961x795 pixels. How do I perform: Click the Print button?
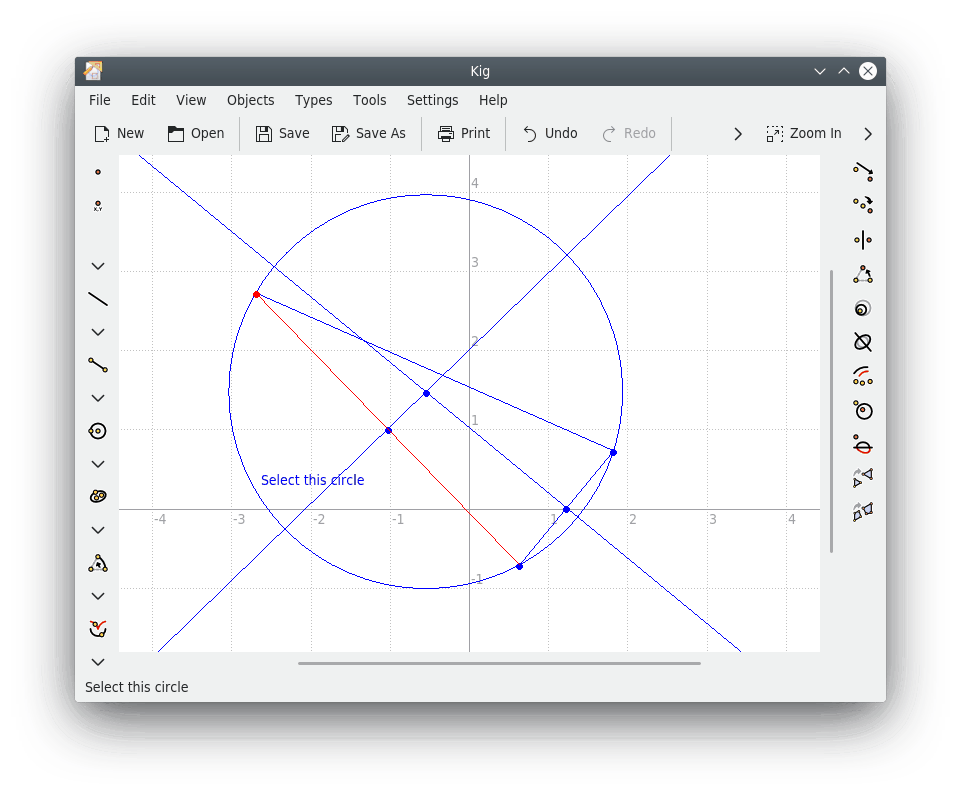[x=464, y=134]
